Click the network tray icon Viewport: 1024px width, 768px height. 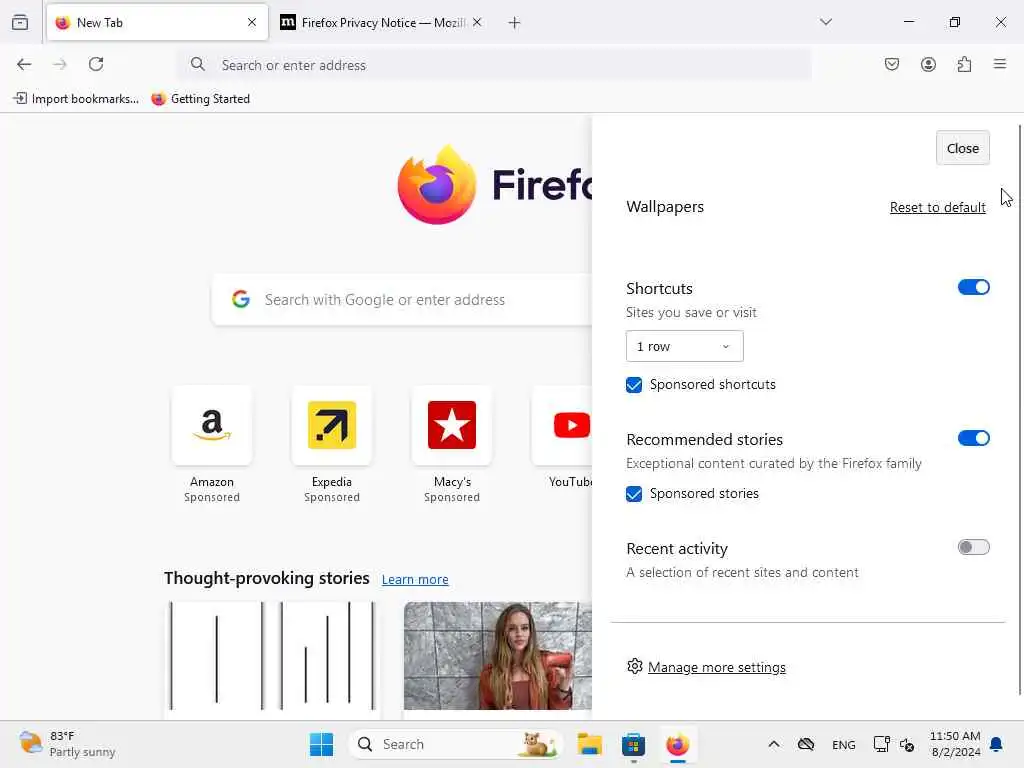pyautogui.click(x=881, y=744)
